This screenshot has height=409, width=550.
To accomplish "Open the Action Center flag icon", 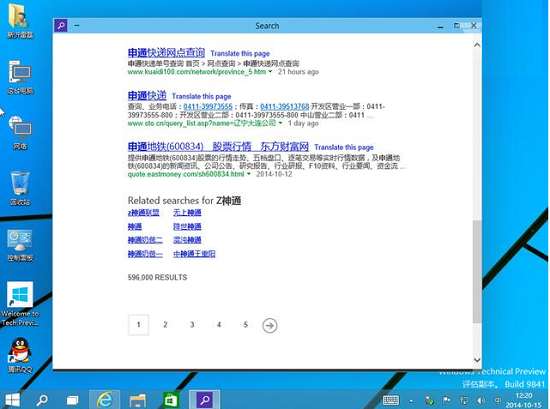I will click(x=446, y=400).
